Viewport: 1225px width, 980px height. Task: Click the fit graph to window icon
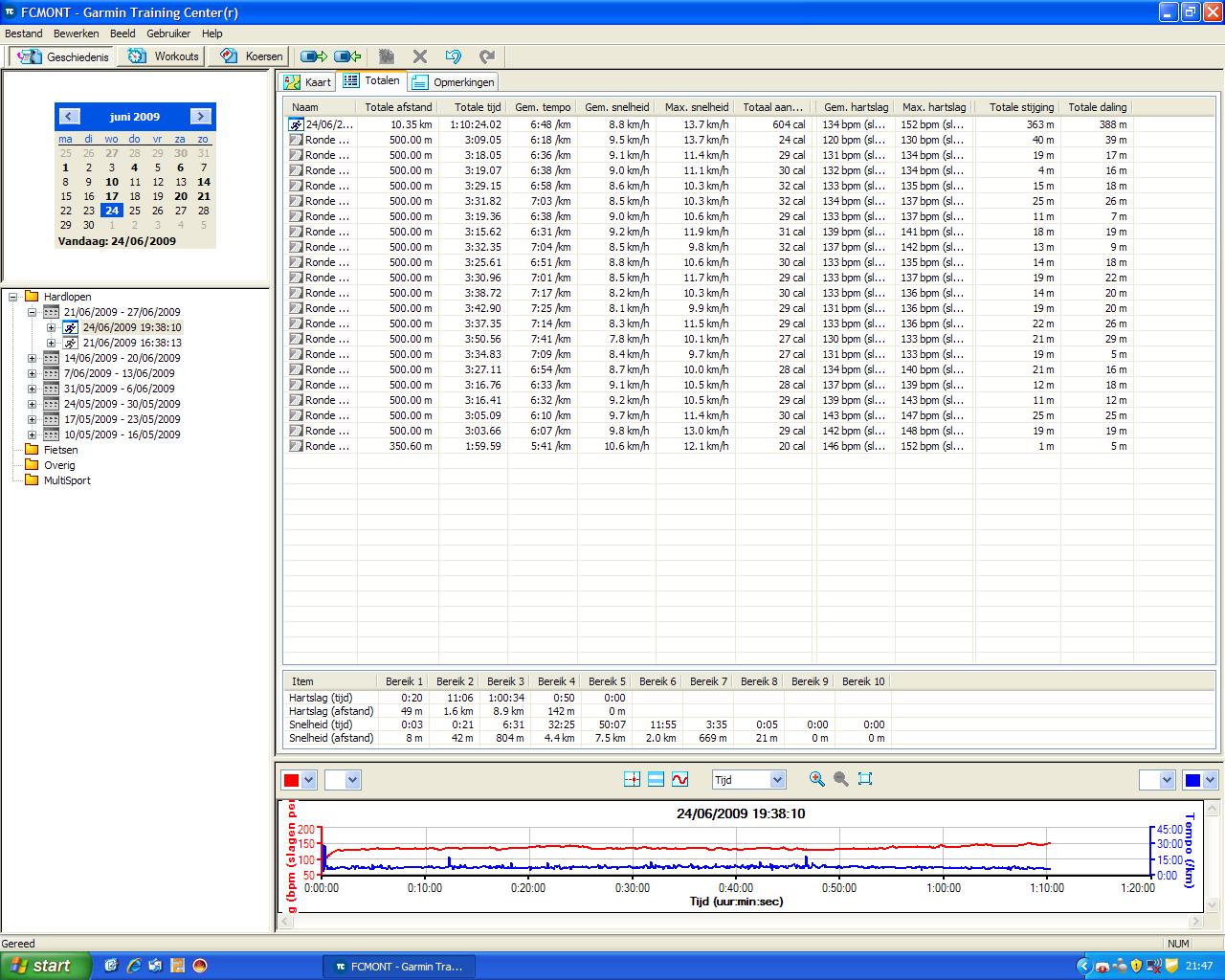tap(865, 779)
